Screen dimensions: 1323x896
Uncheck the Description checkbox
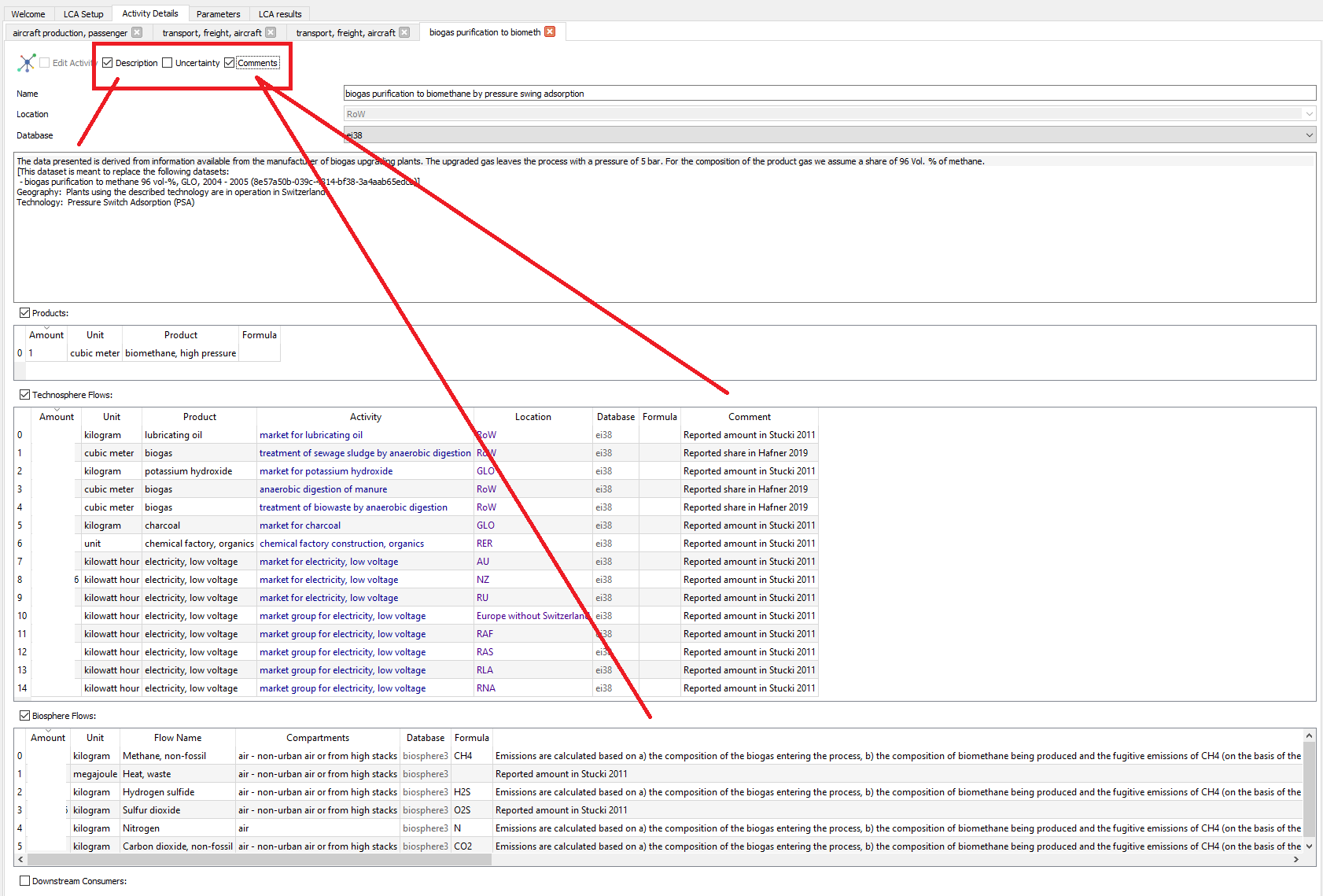click(x=107, y=62)
